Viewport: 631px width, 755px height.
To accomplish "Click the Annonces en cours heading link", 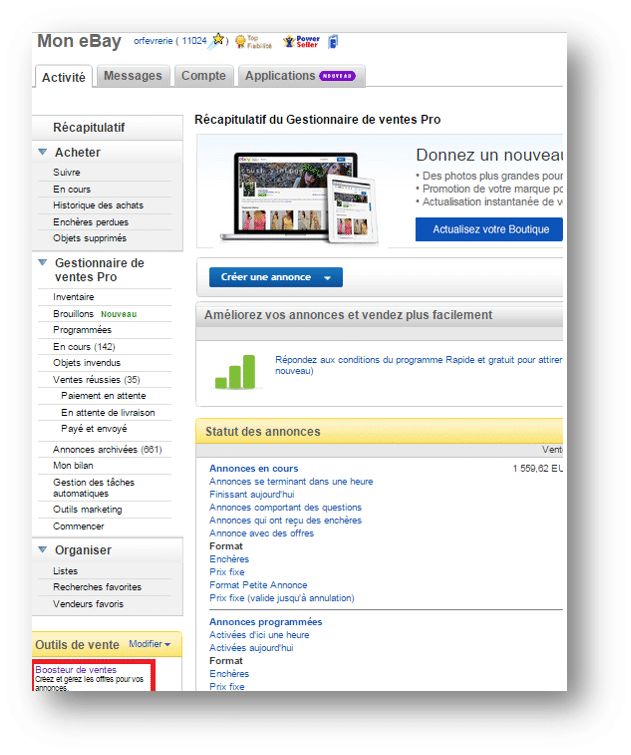I will [x=254, y=469].
